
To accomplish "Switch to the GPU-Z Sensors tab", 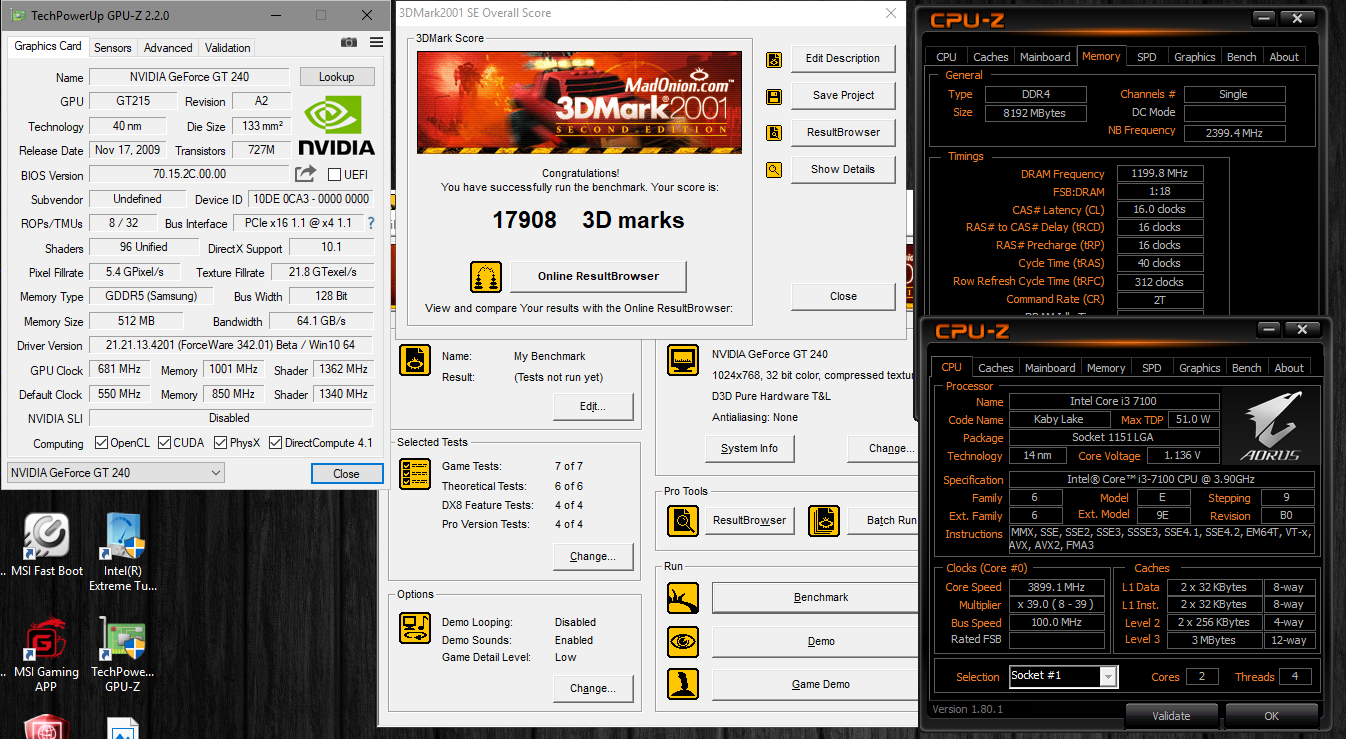I will (x=113, y=48).
